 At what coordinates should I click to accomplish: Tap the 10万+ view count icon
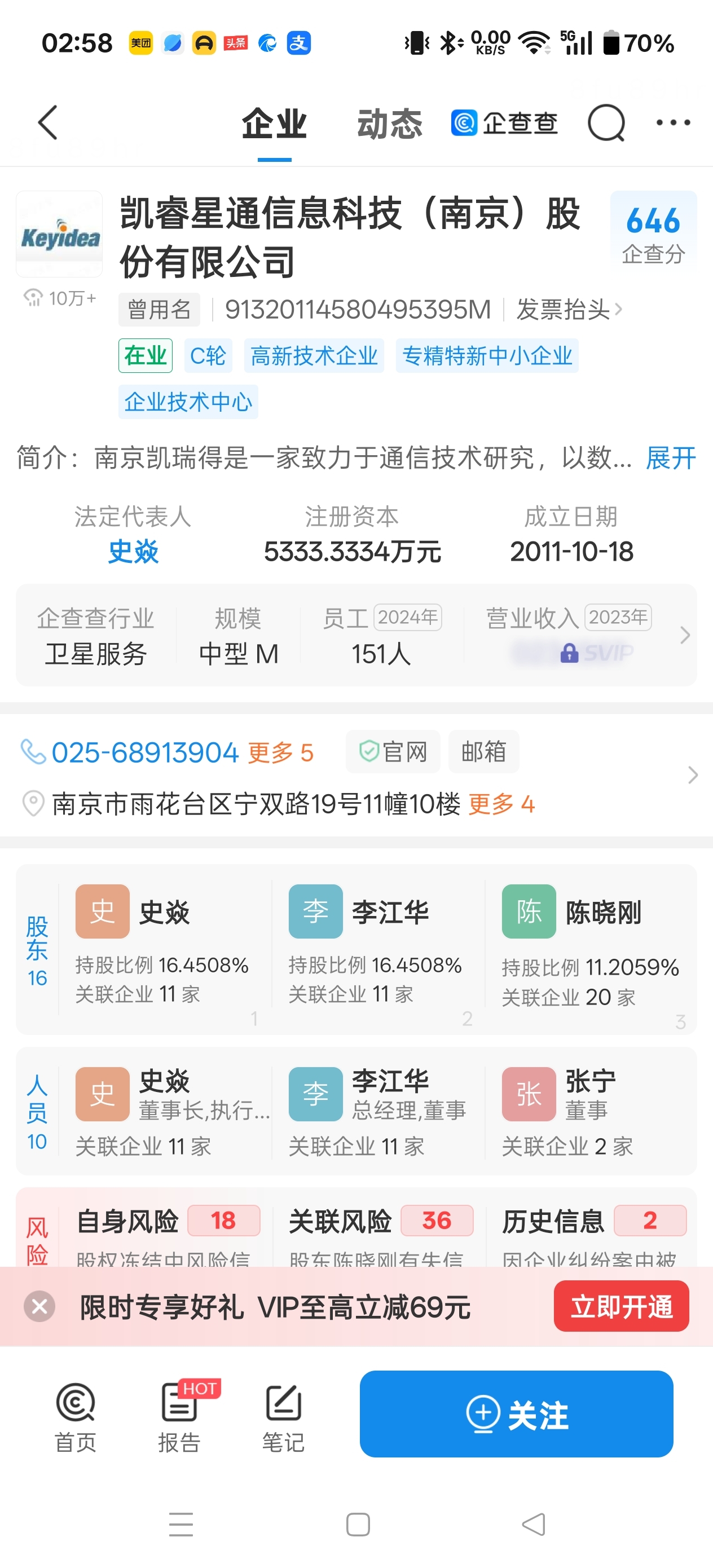(32, 298)
